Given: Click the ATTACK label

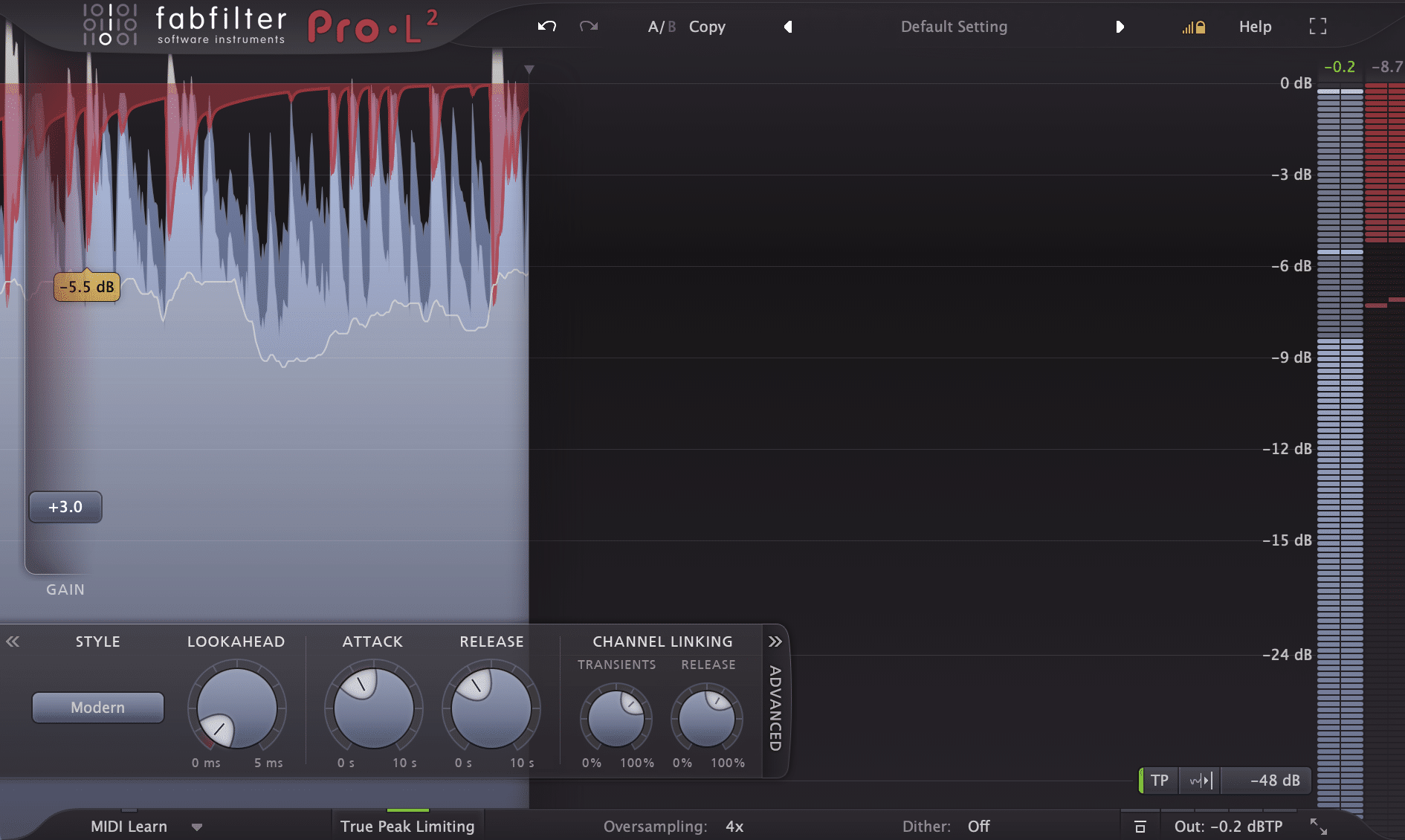Looking at the screenshot, I should click(x=372, y=642).
